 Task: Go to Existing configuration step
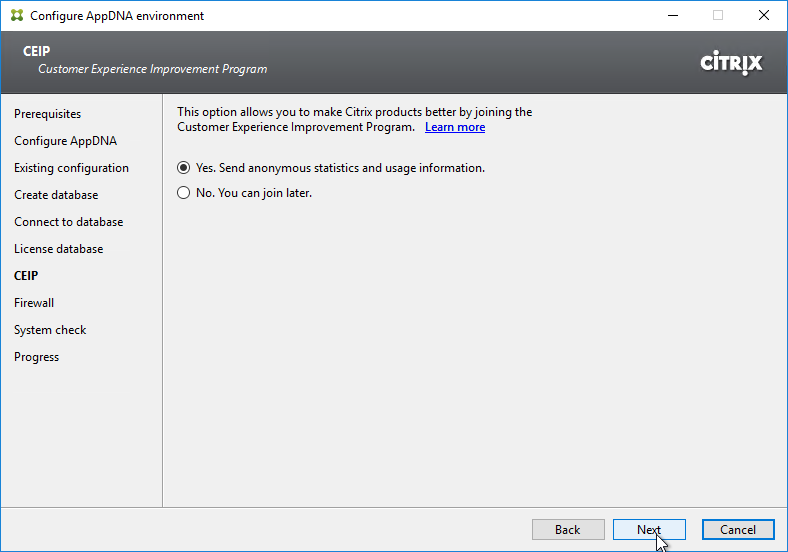[x=71, y=168]
